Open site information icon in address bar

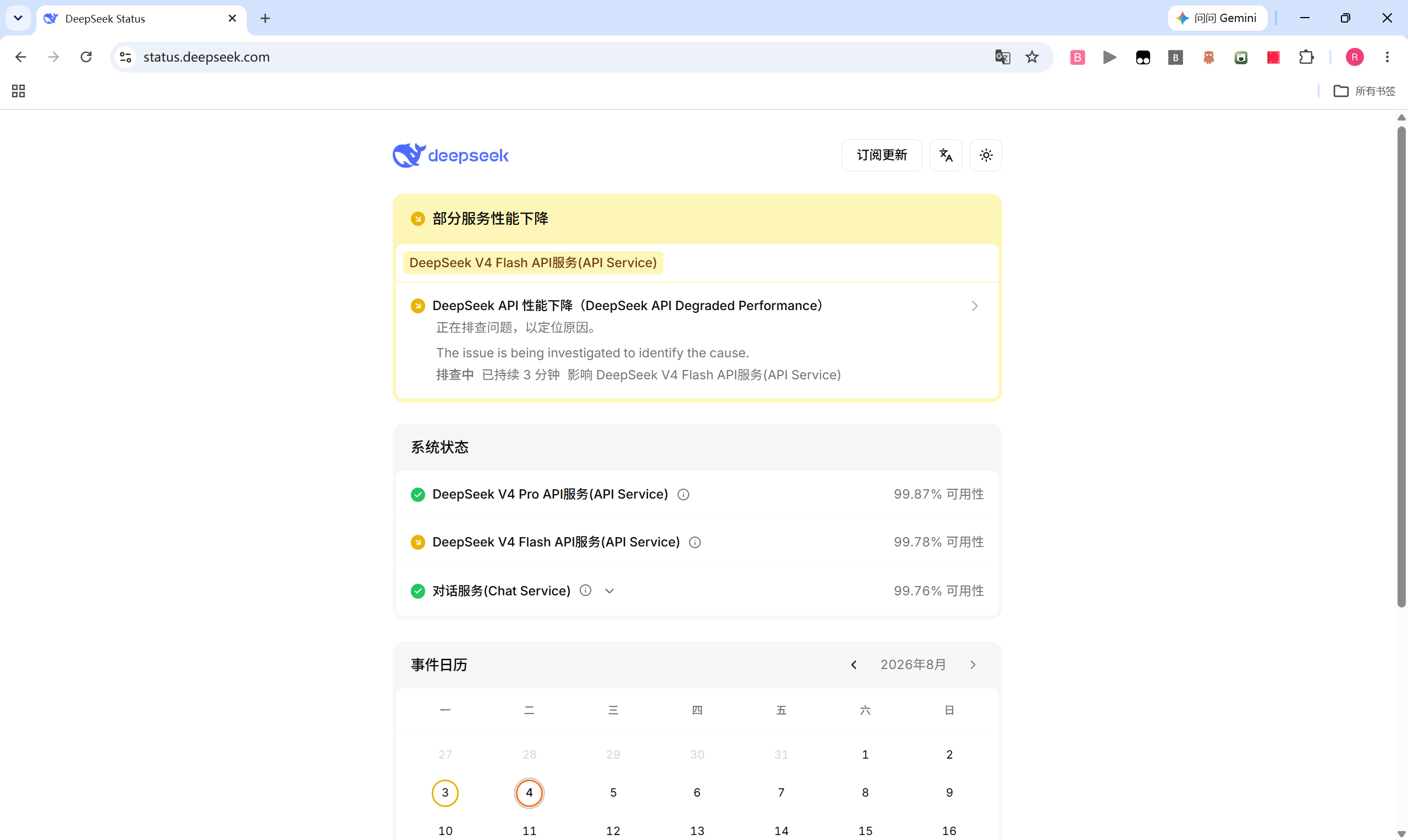(126, 57)
